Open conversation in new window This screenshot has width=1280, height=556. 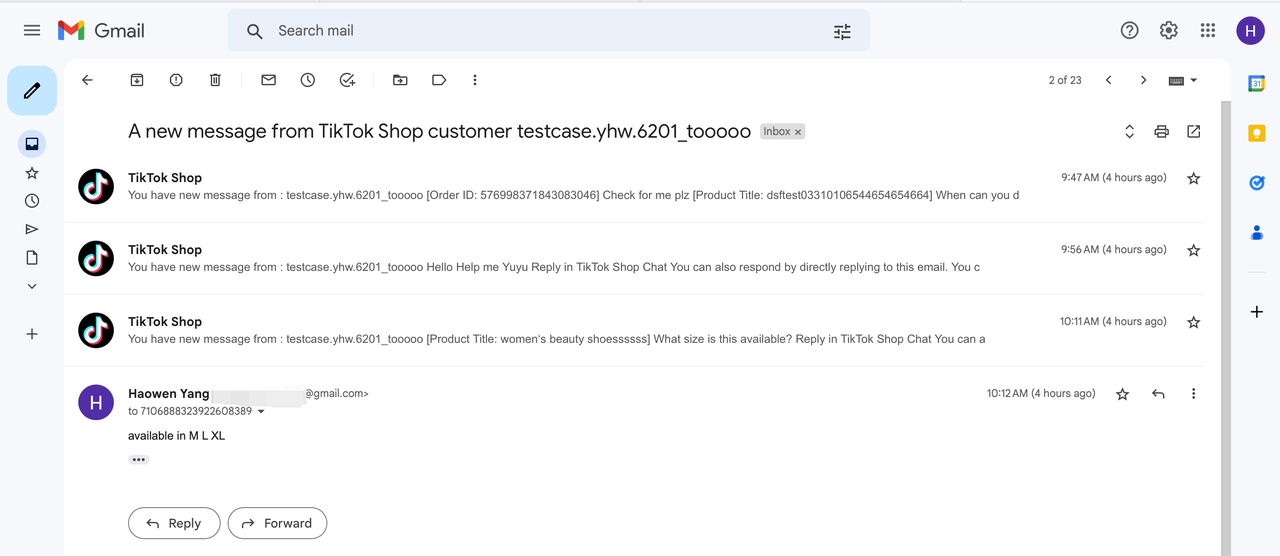pos(1193,132)
